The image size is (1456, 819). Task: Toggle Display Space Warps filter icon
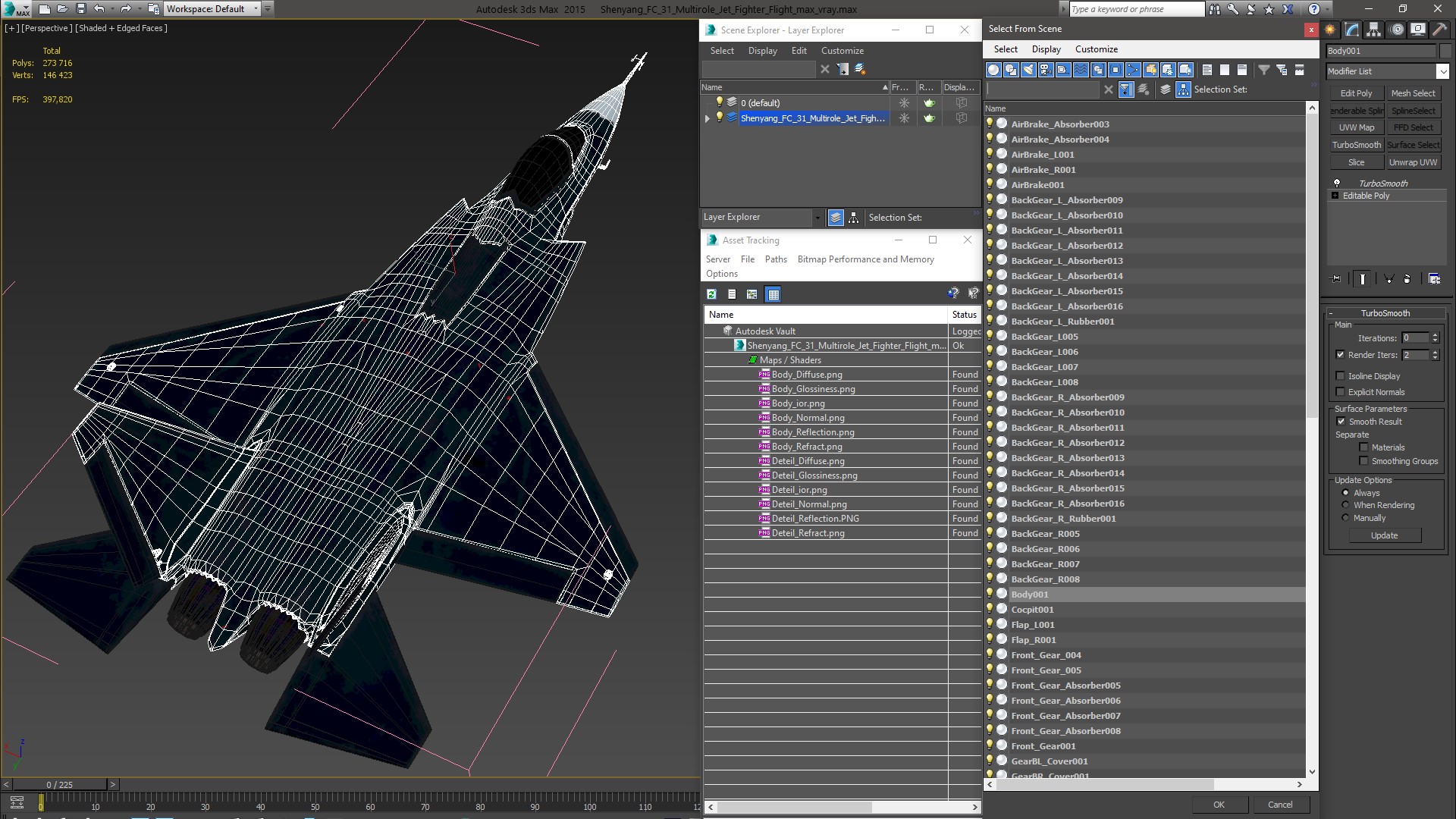[x=1081, y=70]
